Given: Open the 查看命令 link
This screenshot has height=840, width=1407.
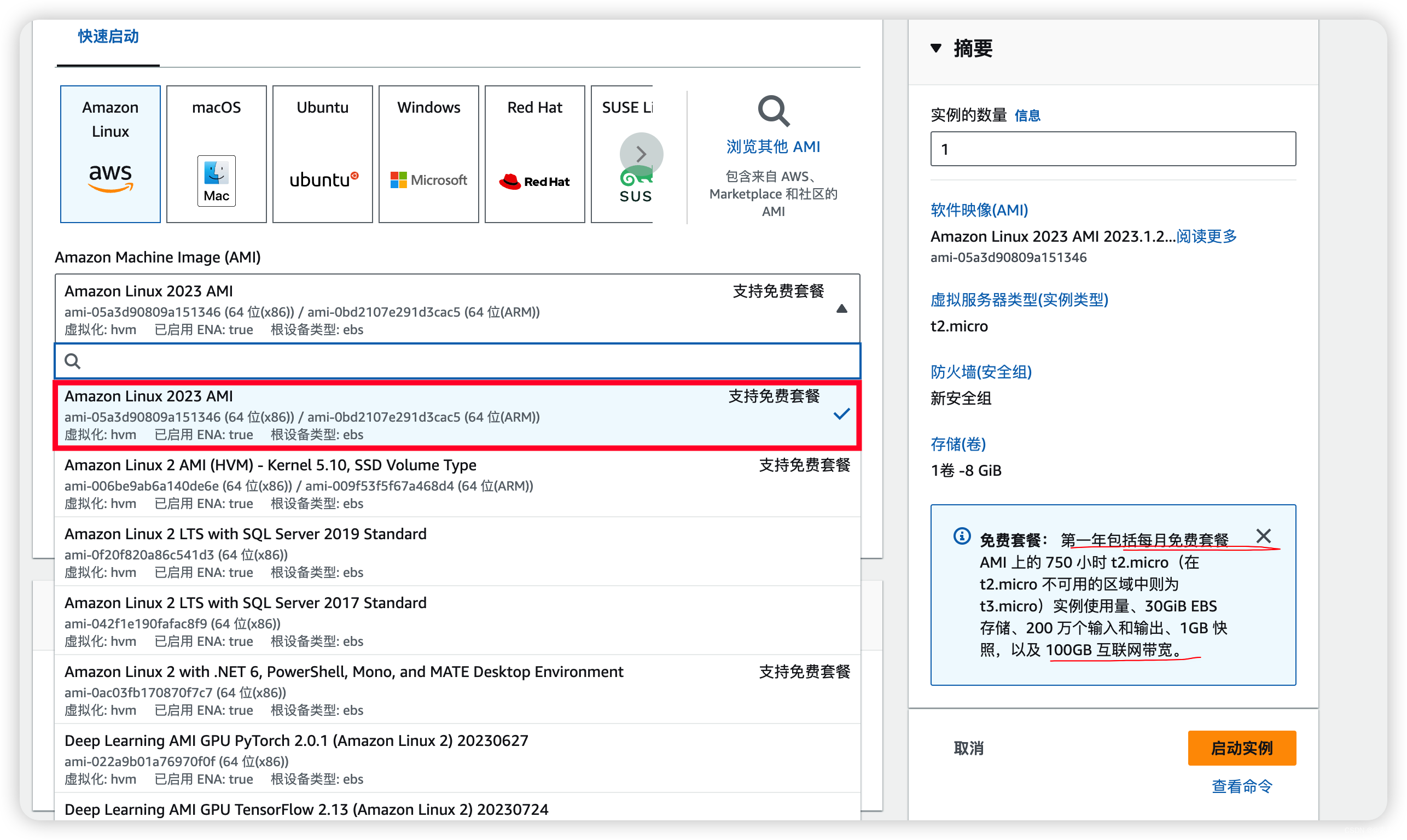Looking at the screenshot, I should click(1241, 786).
